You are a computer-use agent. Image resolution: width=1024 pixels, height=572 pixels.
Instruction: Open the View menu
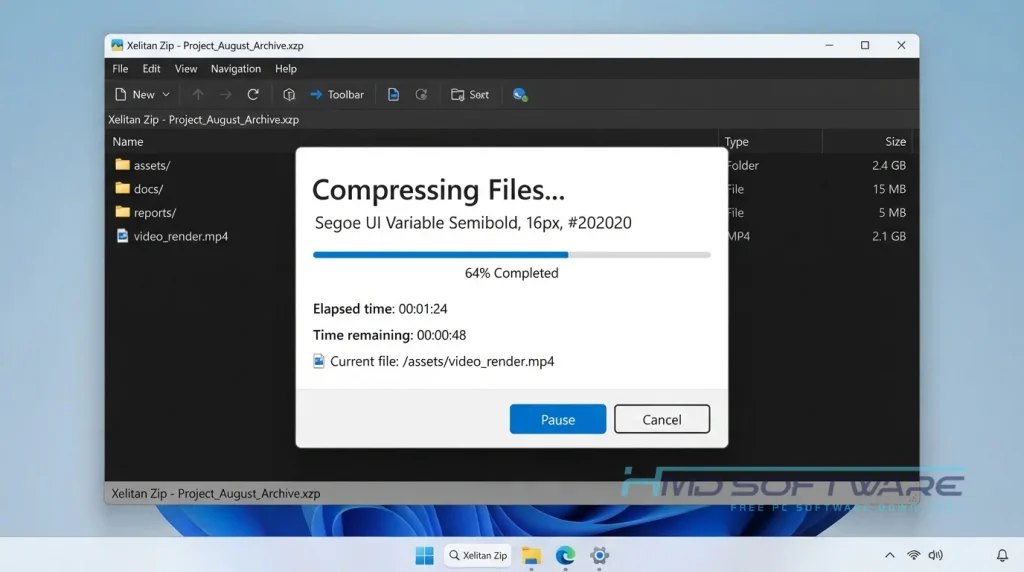click(x=185, y=69)
